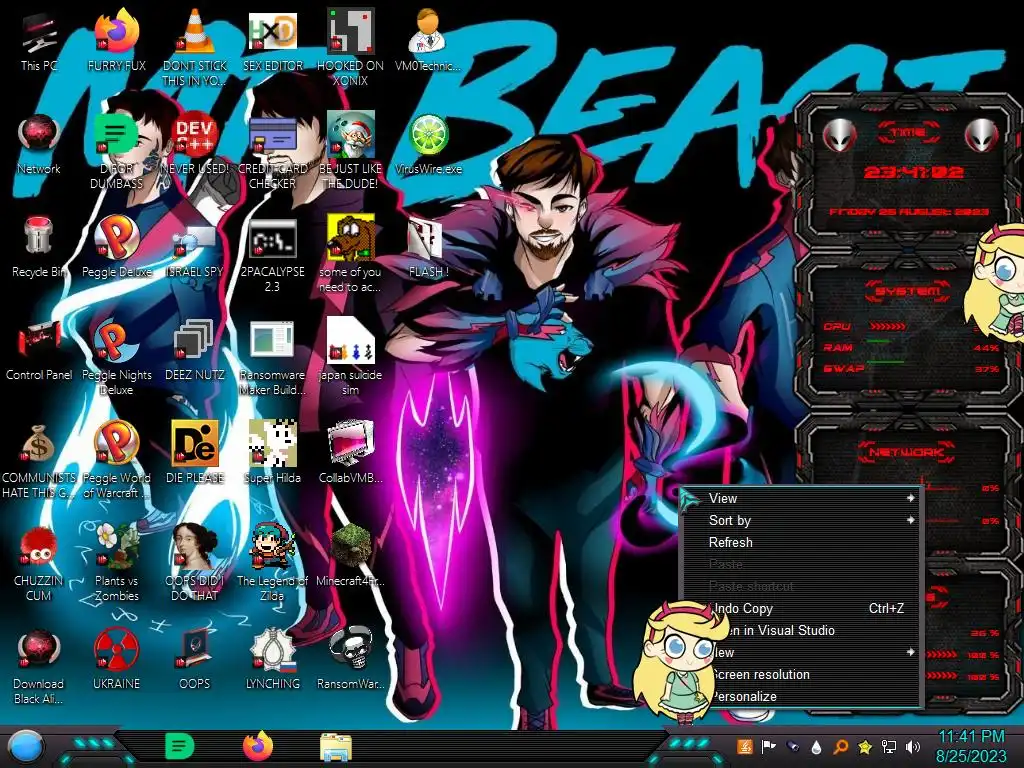Select the Plants vs Zombies shortcut

coord(116,562)
